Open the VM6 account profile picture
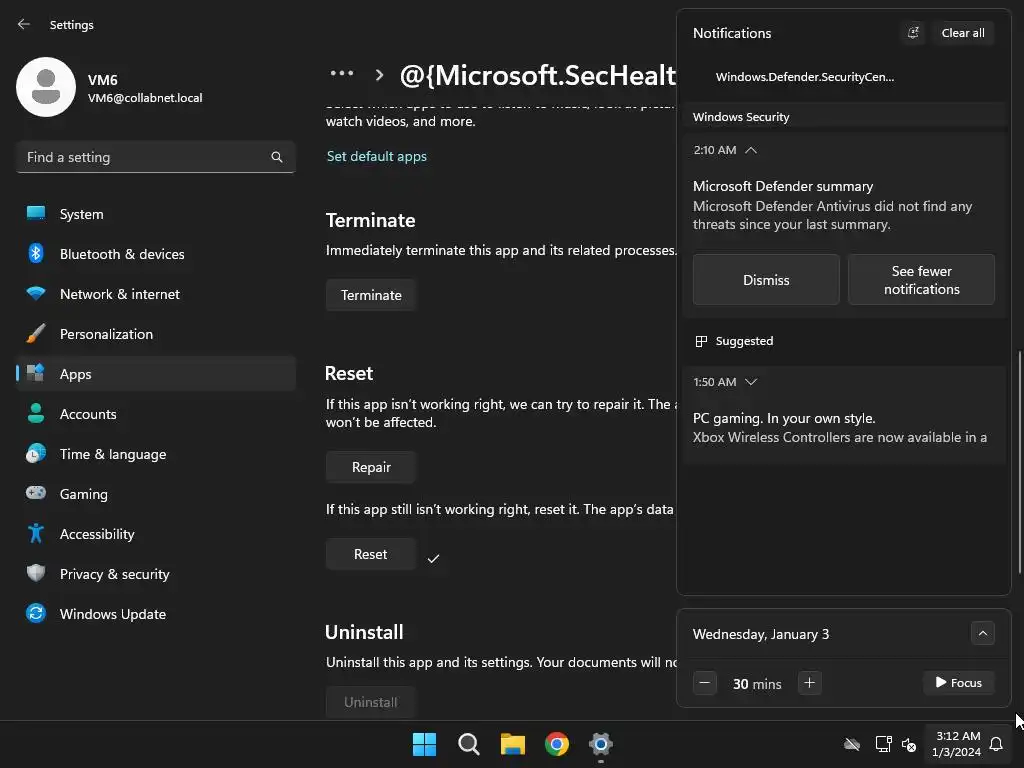1024x768 pixels. pos(46,87)
